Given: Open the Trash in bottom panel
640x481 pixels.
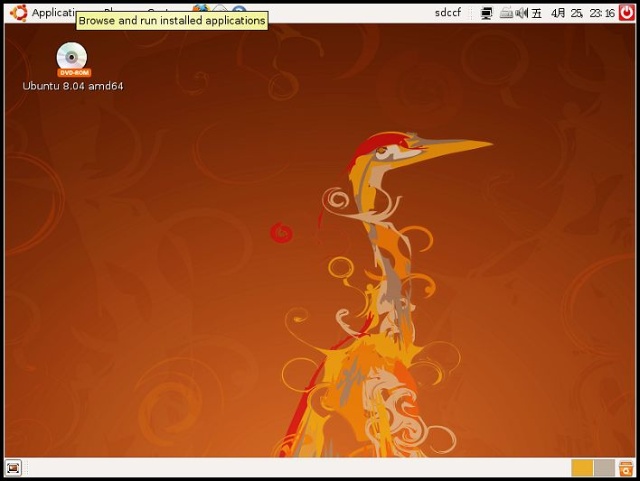Looking at the screenshot, I should point(626,468).
